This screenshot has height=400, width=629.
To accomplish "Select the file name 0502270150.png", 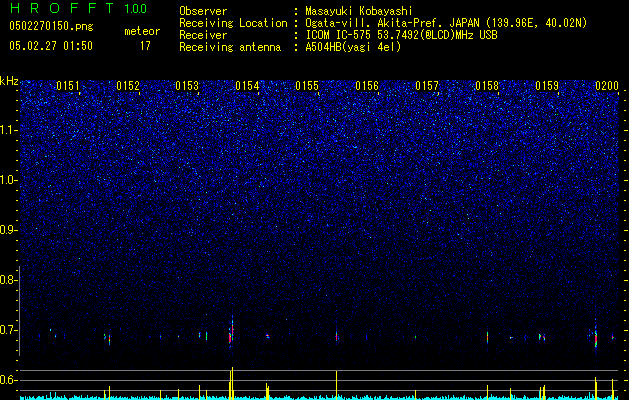I will coord(51,26).
